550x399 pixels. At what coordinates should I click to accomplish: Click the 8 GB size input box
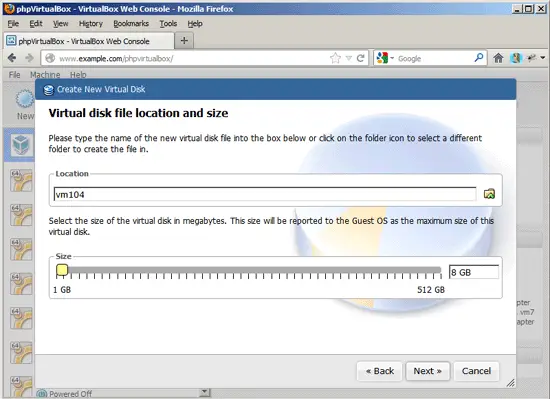(x=474, y=272)
